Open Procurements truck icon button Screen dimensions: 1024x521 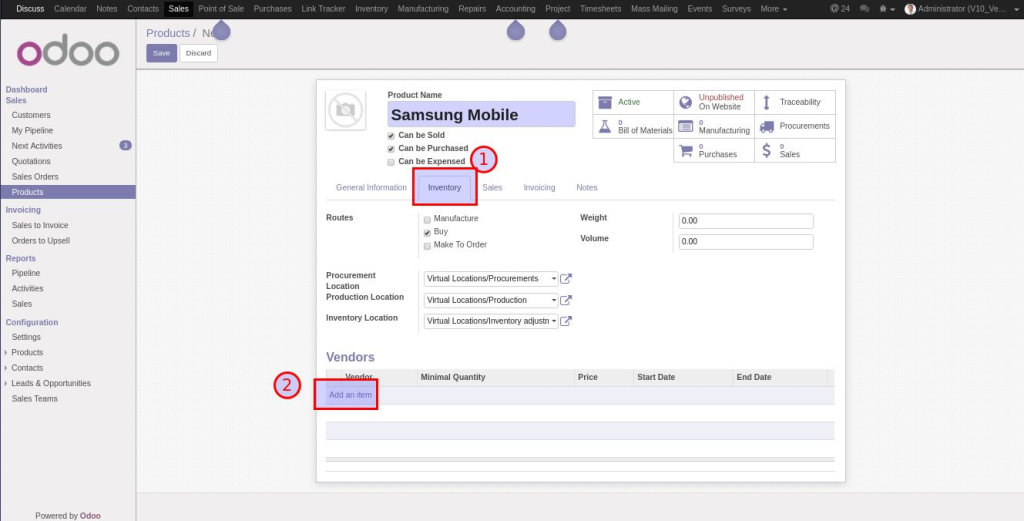[x=767, y=127]
